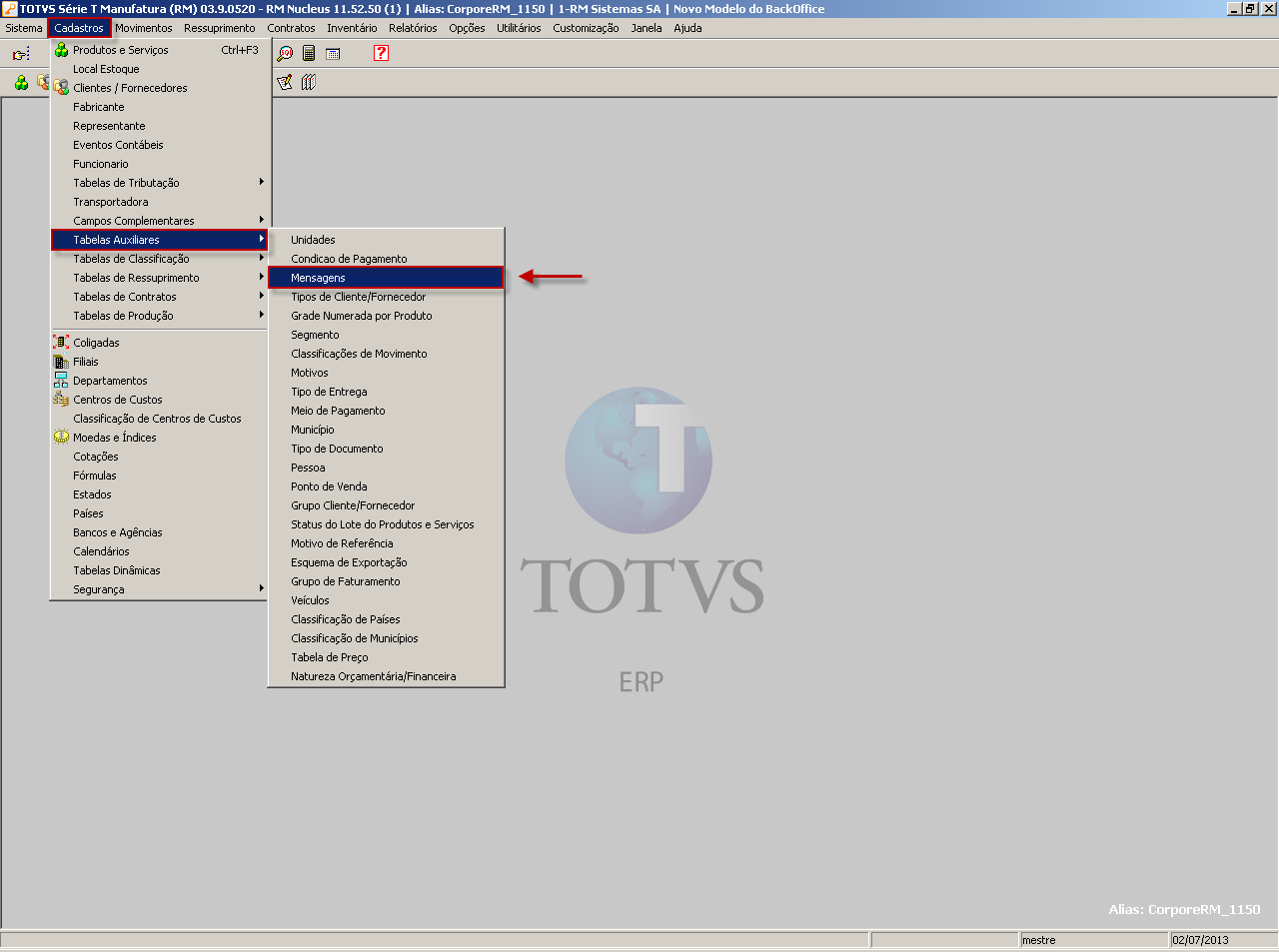Expand the Tabelas de Ressuprimento submenu
This screenshot has width=1279, height=952.
point(161,278)
